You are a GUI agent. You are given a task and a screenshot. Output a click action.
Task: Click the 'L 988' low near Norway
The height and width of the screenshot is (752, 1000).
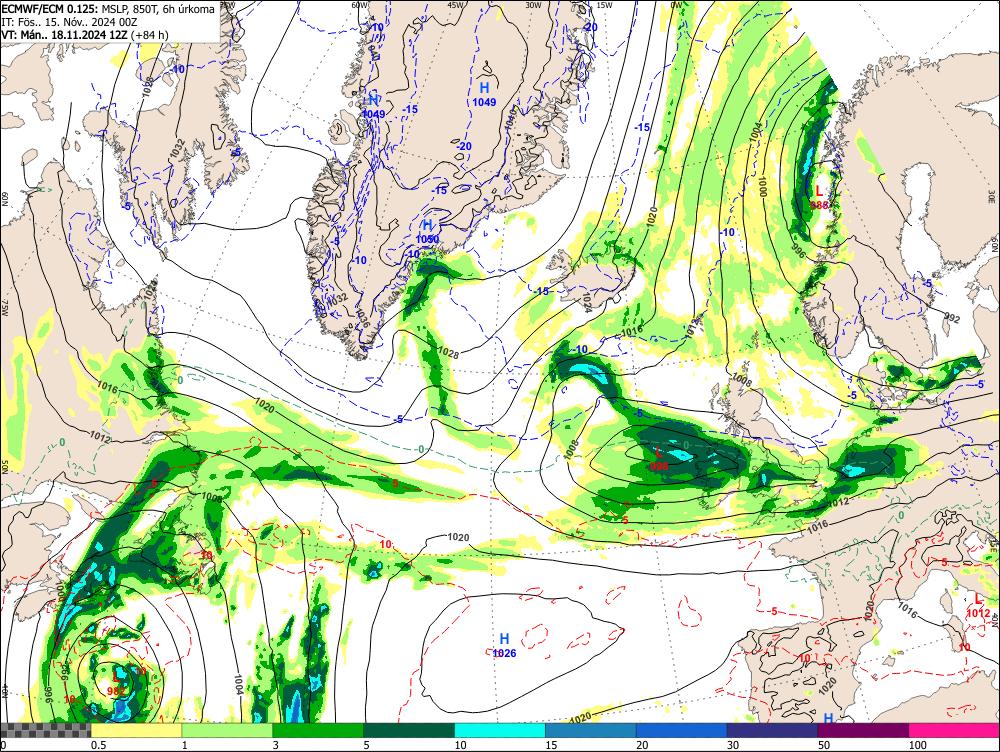820,197
